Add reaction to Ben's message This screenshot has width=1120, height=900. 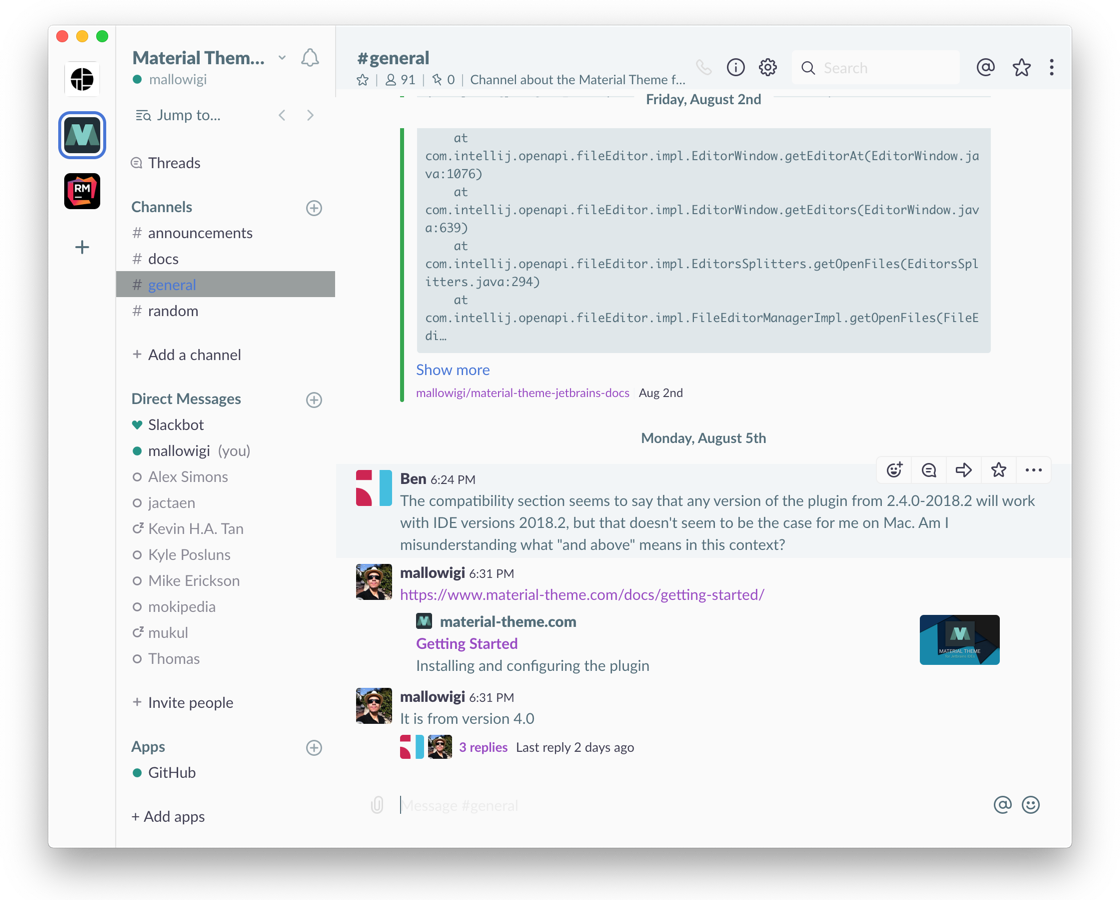click(x=894, y=470)
